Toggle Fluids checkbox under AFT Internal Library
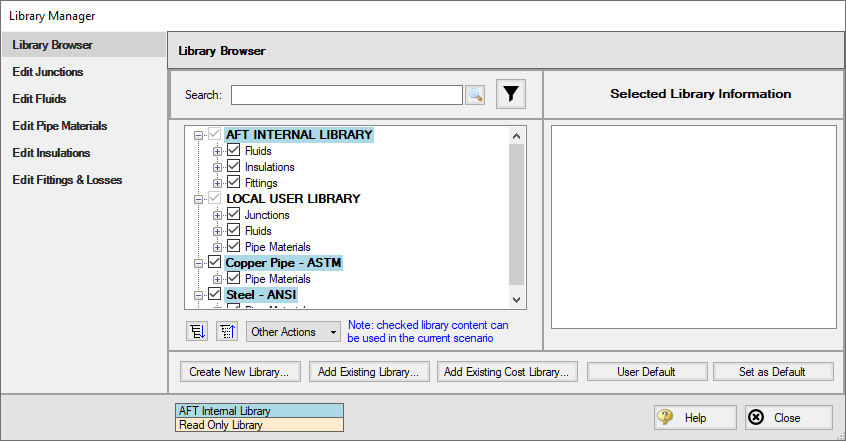The height and width of the screenshot is (441, 846). click(234, 150)
